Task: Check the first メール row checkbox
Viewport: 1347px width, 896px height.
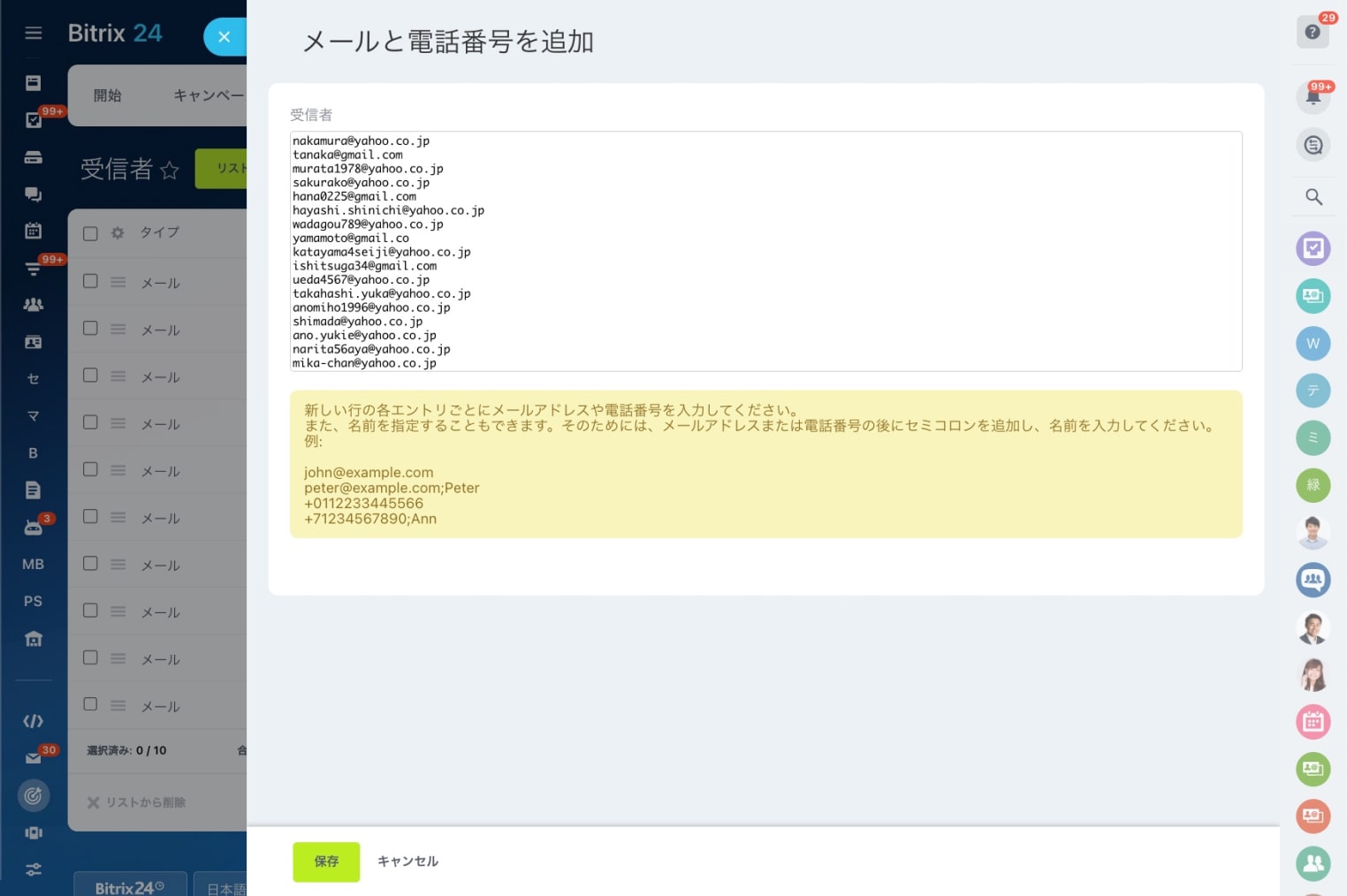Action: (x=90, y=281)
